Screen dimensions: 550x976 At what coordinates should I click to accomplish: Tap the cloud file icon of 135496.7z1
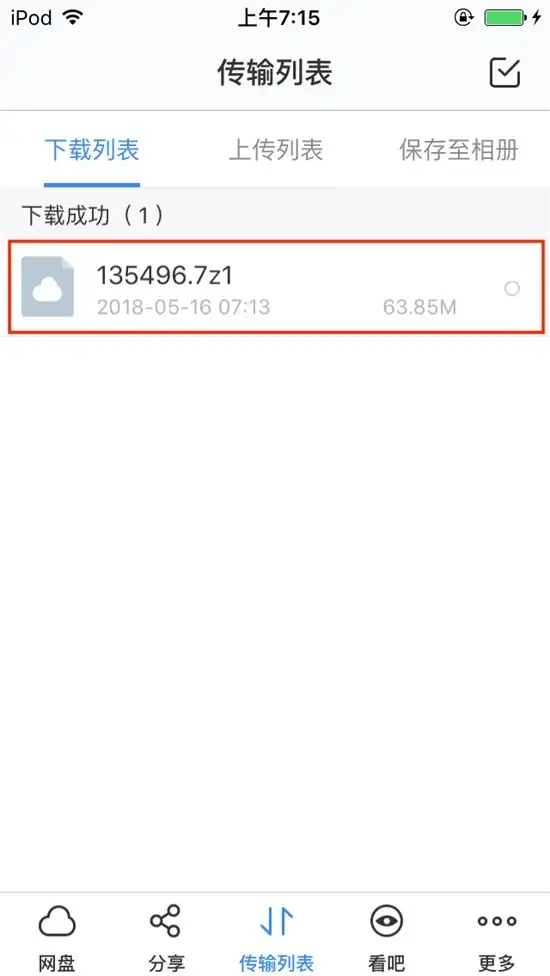[x=47, y=287]
